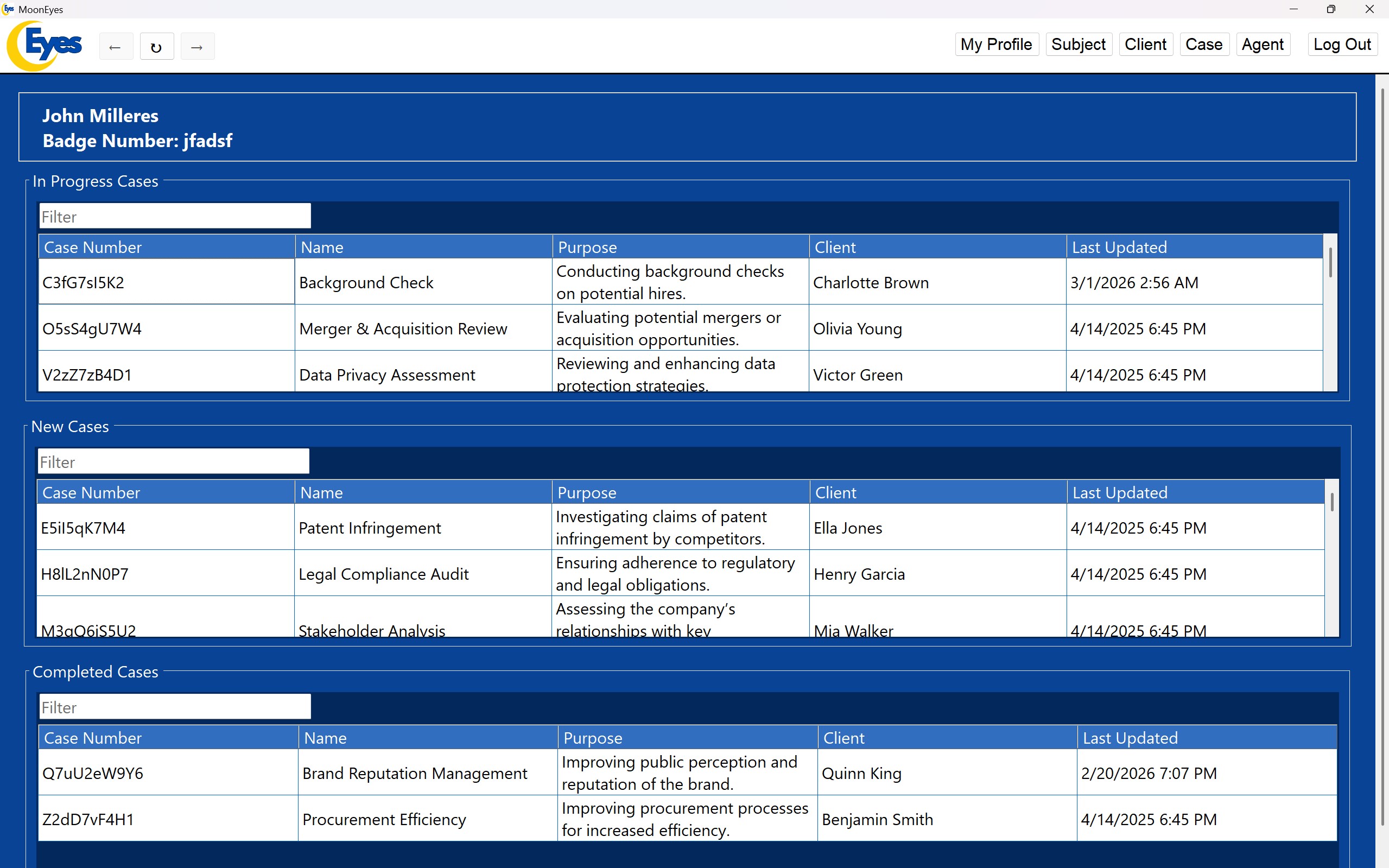Open the My Profile menu
This screenshot has width=1389, height=868.
coord(996,44)
